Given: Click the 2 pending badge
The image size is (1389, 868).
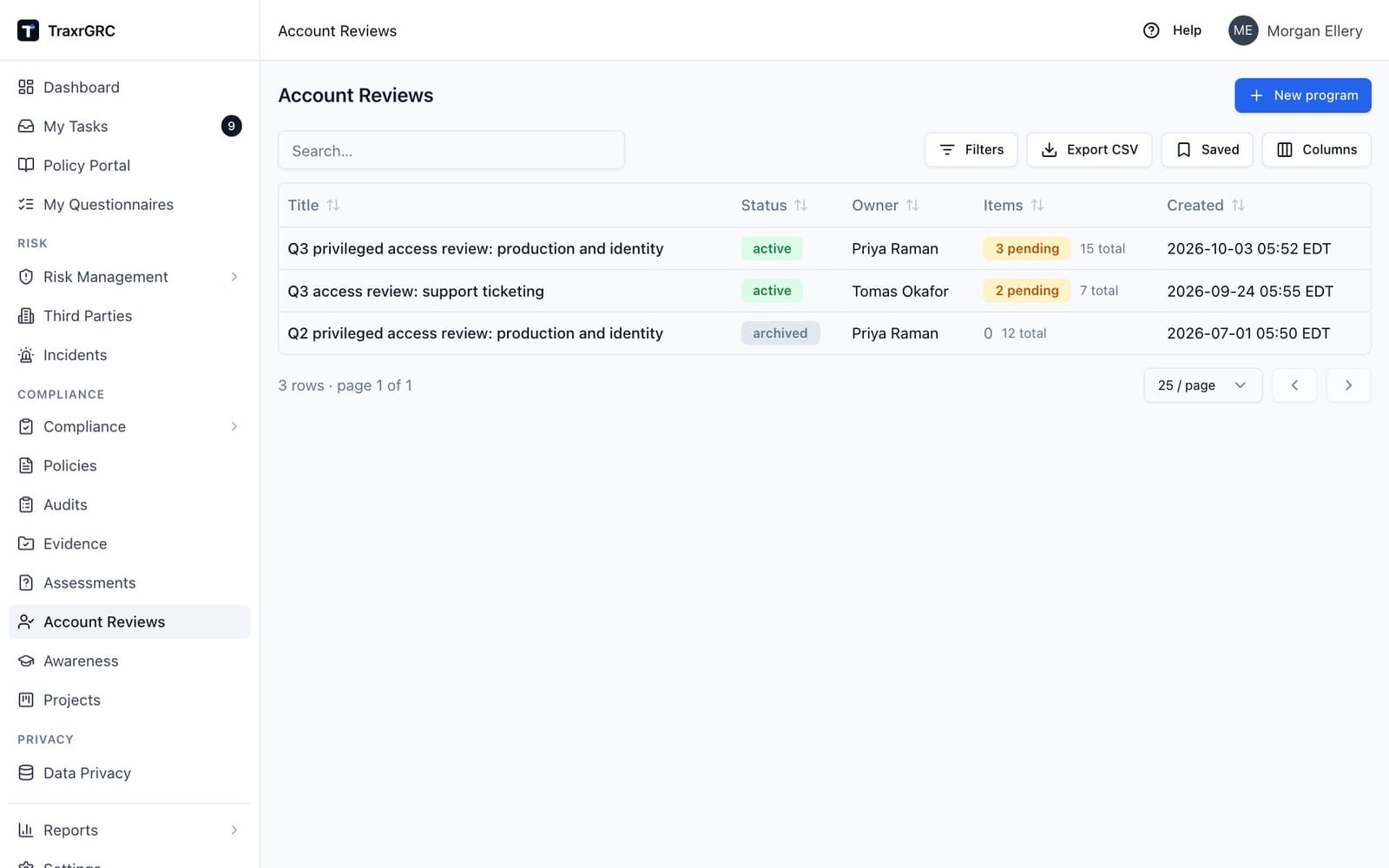Looking at the screenshot, I should tap(1027, 291).
